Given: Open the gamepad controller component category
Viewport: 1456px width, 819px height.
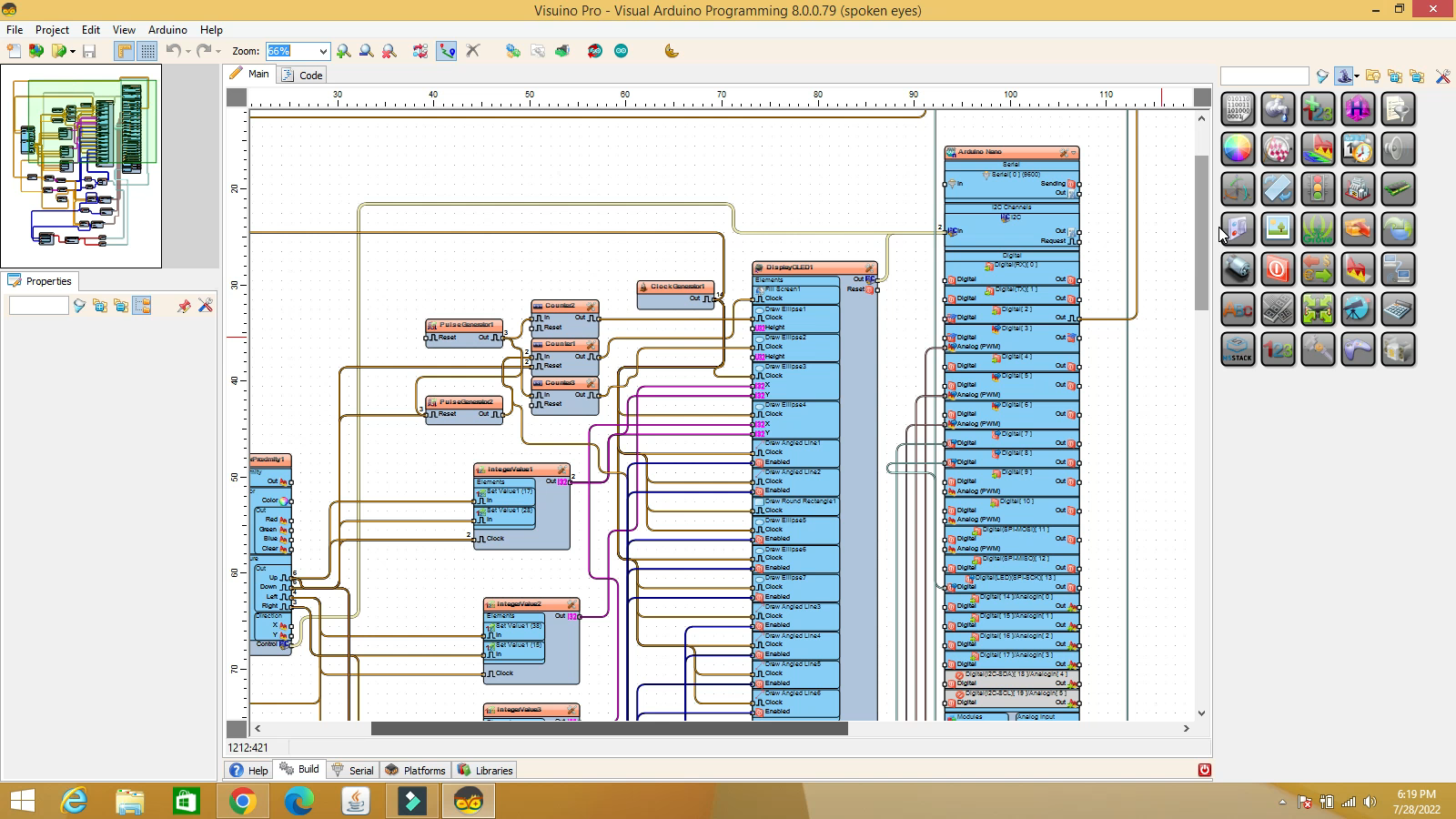Looking at the screenshot, I should 1358,349.
